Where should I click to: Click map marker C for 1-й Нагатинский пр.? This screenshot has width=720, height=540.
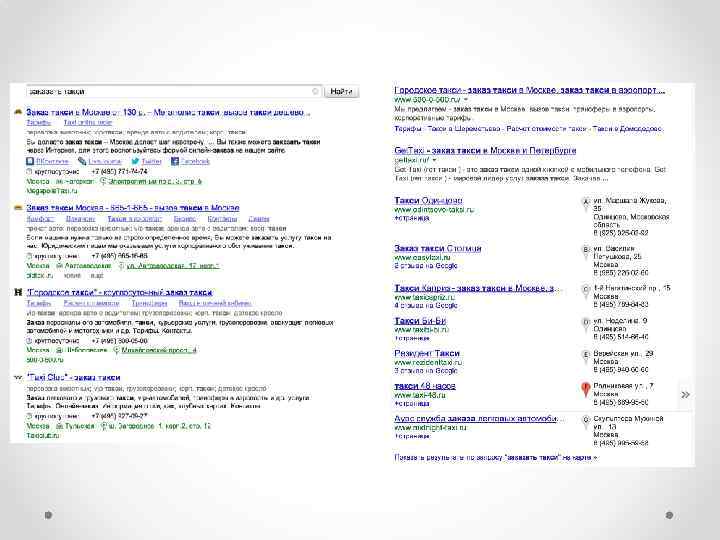(x=585, y=292)
